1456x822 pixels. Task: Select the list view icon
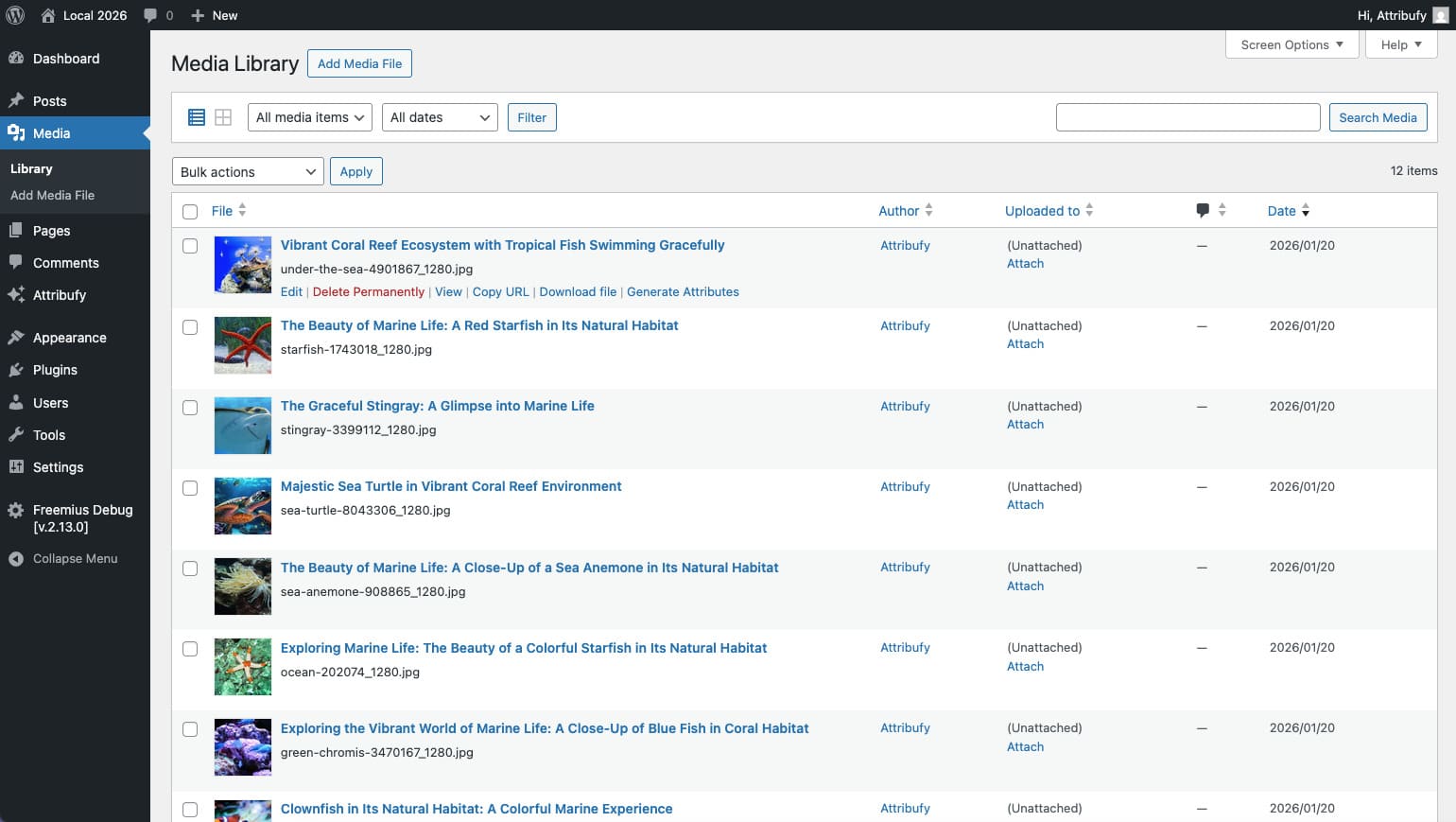click(197, 116)
